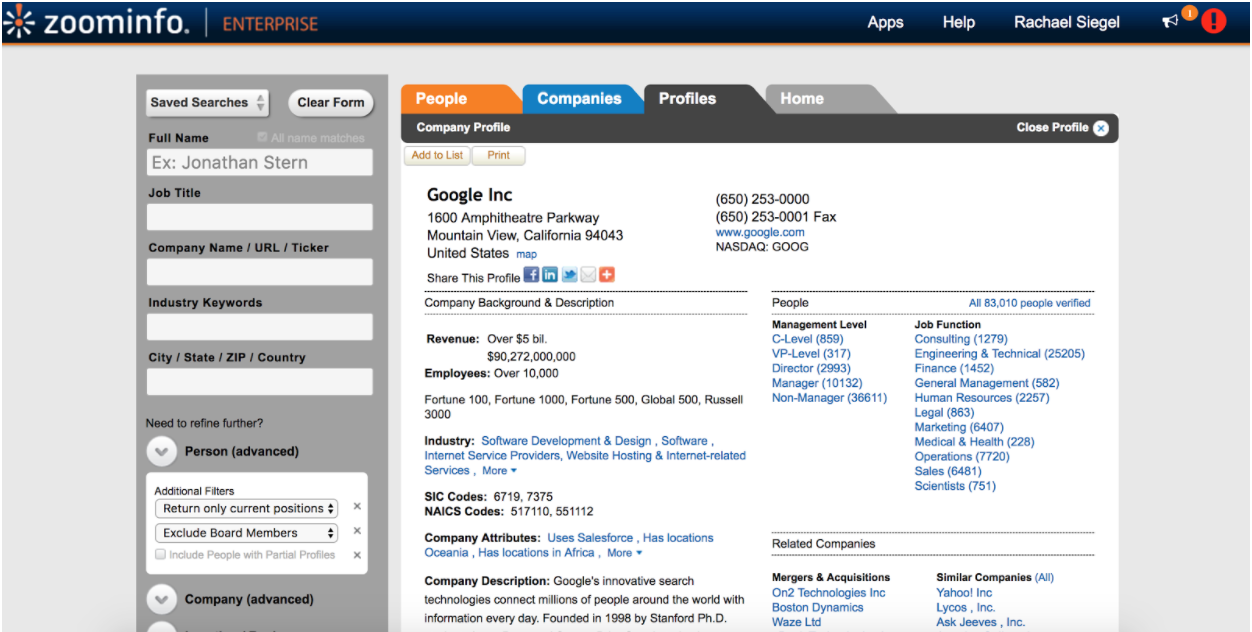Open the On2 Technologies Inc link
The height and width of the screenshot is (632, 1252).
tap(829, 593)
